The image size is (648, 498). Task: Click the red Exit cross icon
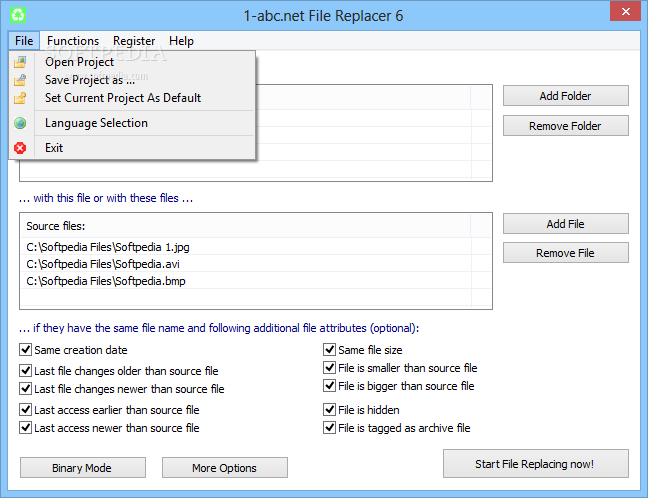point(20,148)
